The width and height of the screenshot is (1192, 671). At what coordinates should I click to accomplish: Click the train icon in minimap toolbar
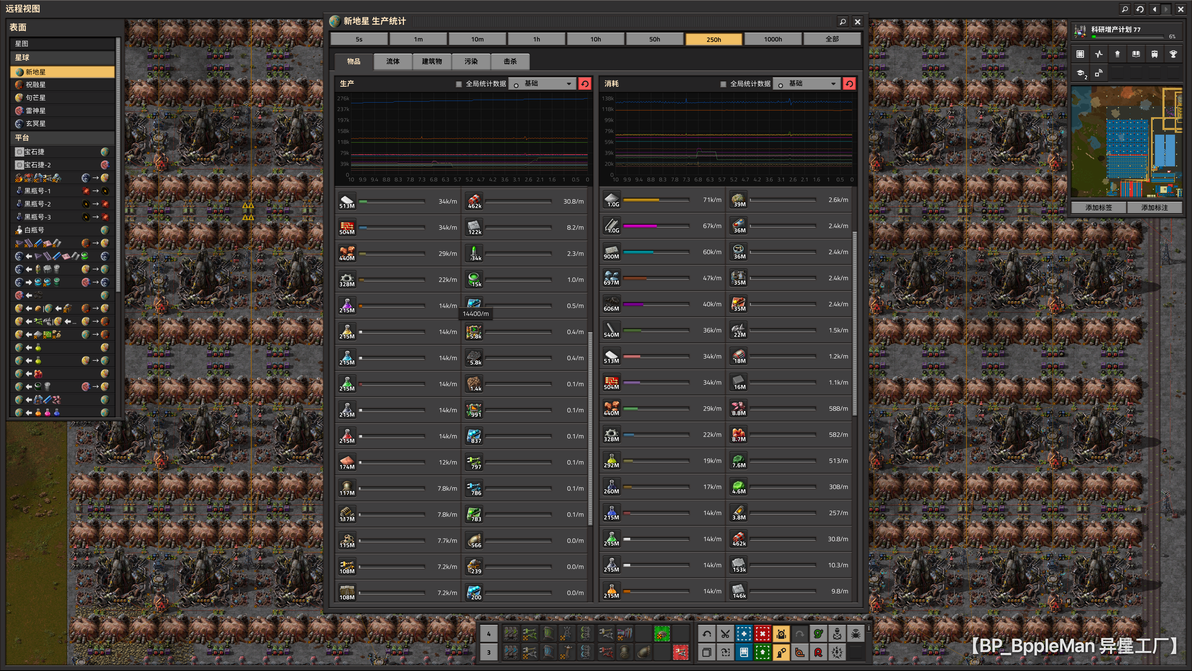pos(1155,54)
